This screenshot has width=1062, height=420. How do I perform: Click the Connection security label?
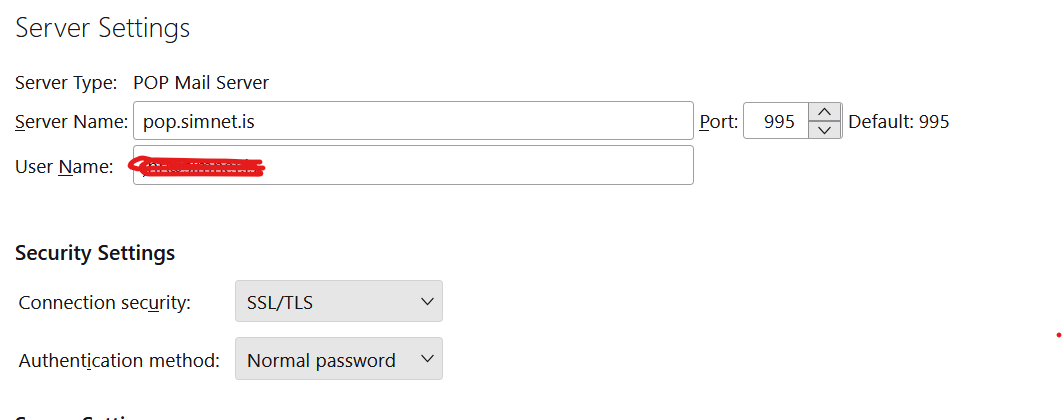point(104,302)
